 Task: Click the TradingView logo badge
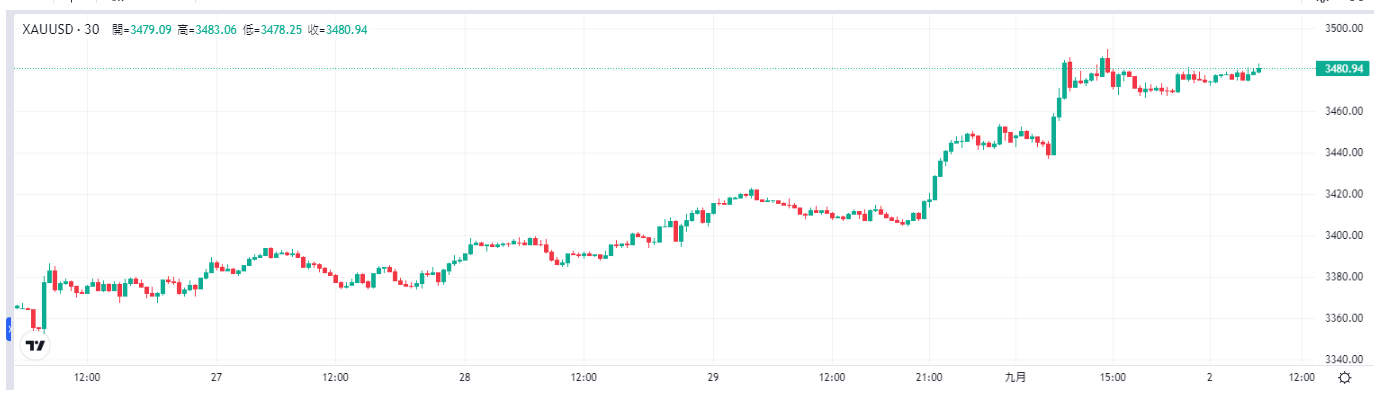(x=35, y=345)
